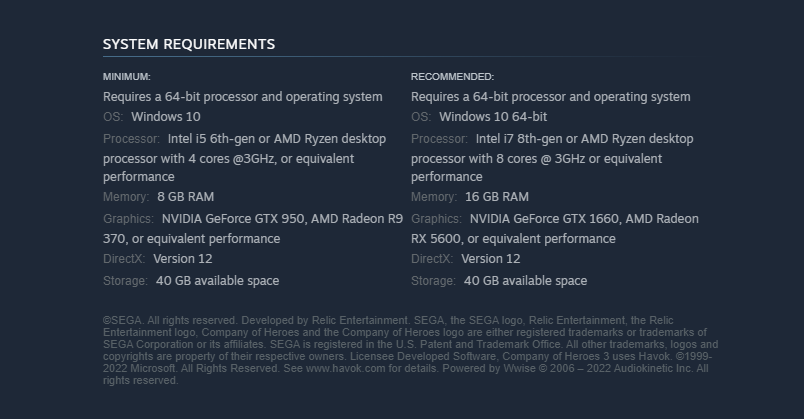Click the minimum DirectX Version 12 text
The height and width of the screenshot is (419, 804).
(183, 259)
